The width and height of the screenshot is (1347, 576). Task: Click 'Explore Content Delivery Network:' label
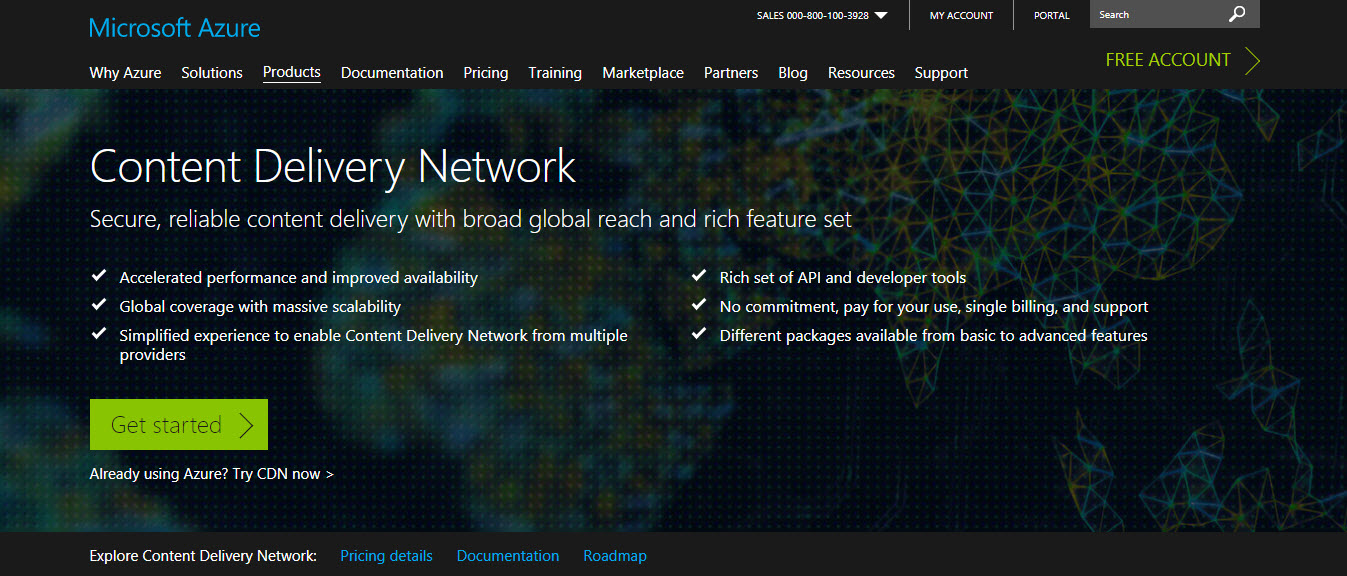tap(203, 556)
